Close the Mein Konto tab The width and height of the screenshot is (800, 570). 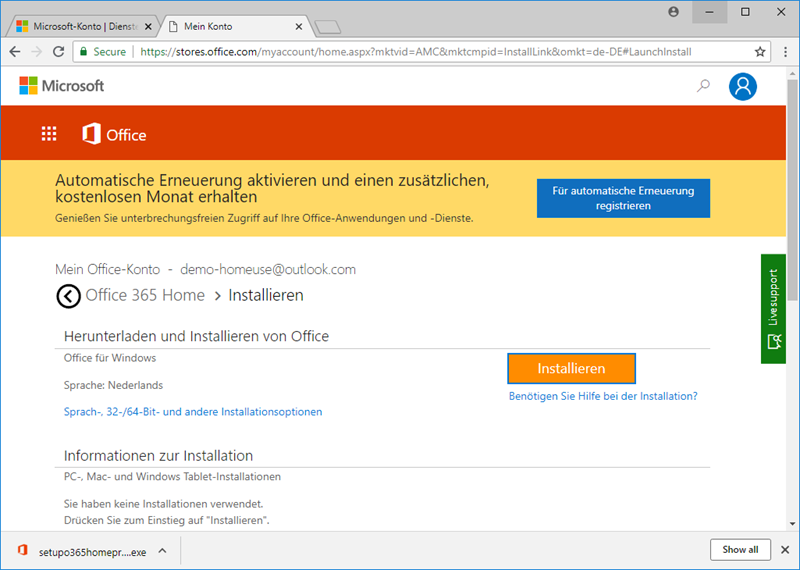[x=299, y=27]
